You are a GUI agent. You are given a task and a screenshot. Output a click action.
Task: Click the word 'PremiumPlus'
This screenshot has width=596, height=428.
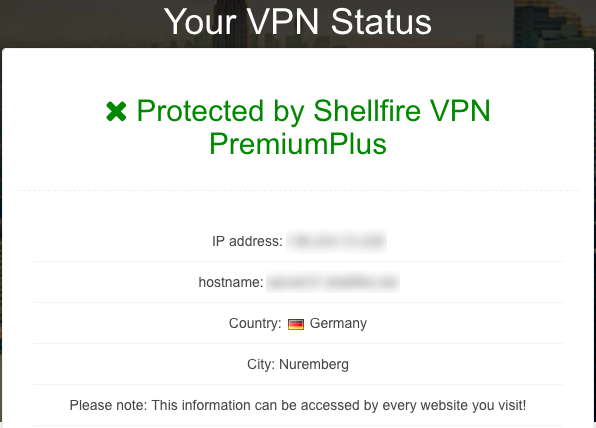[298, 144]
